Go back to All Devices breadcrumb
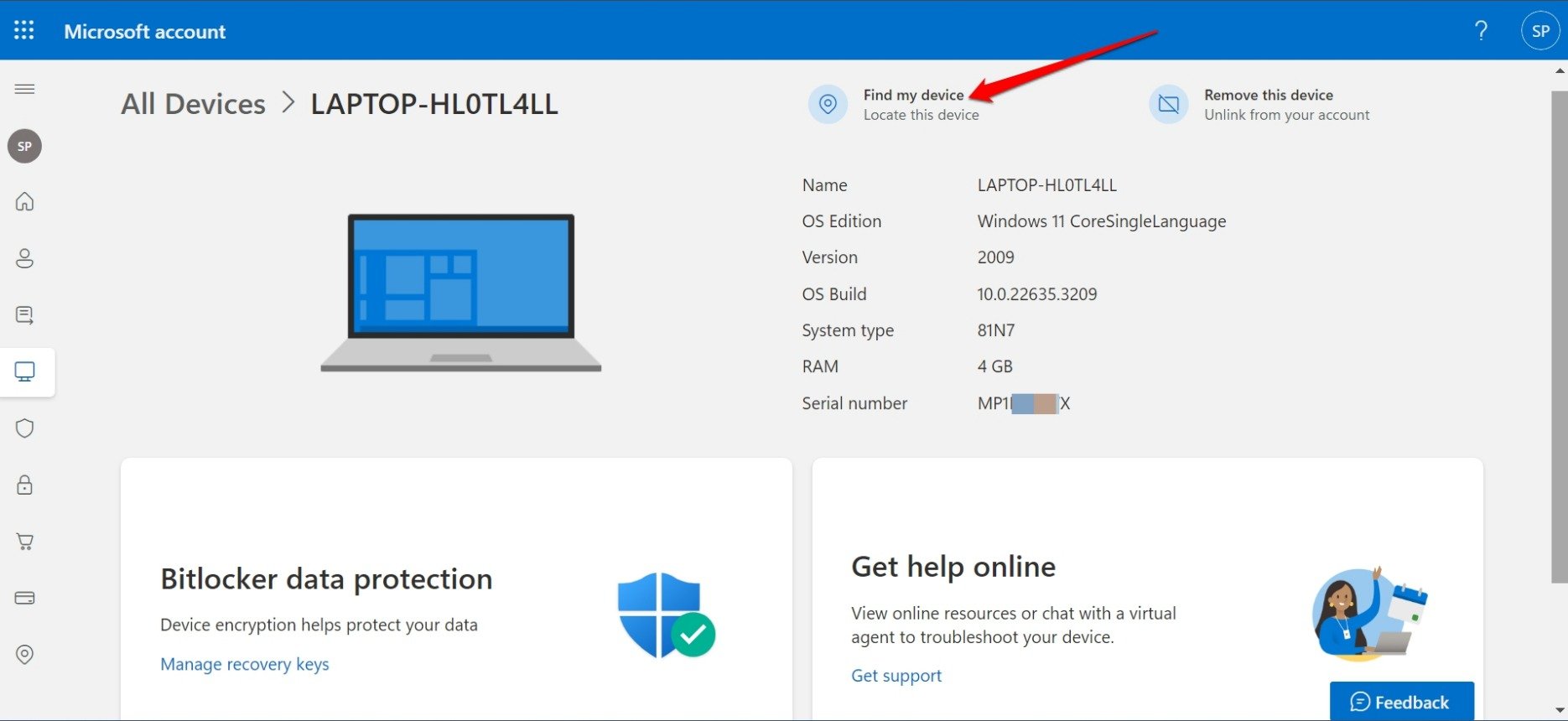 193,104
